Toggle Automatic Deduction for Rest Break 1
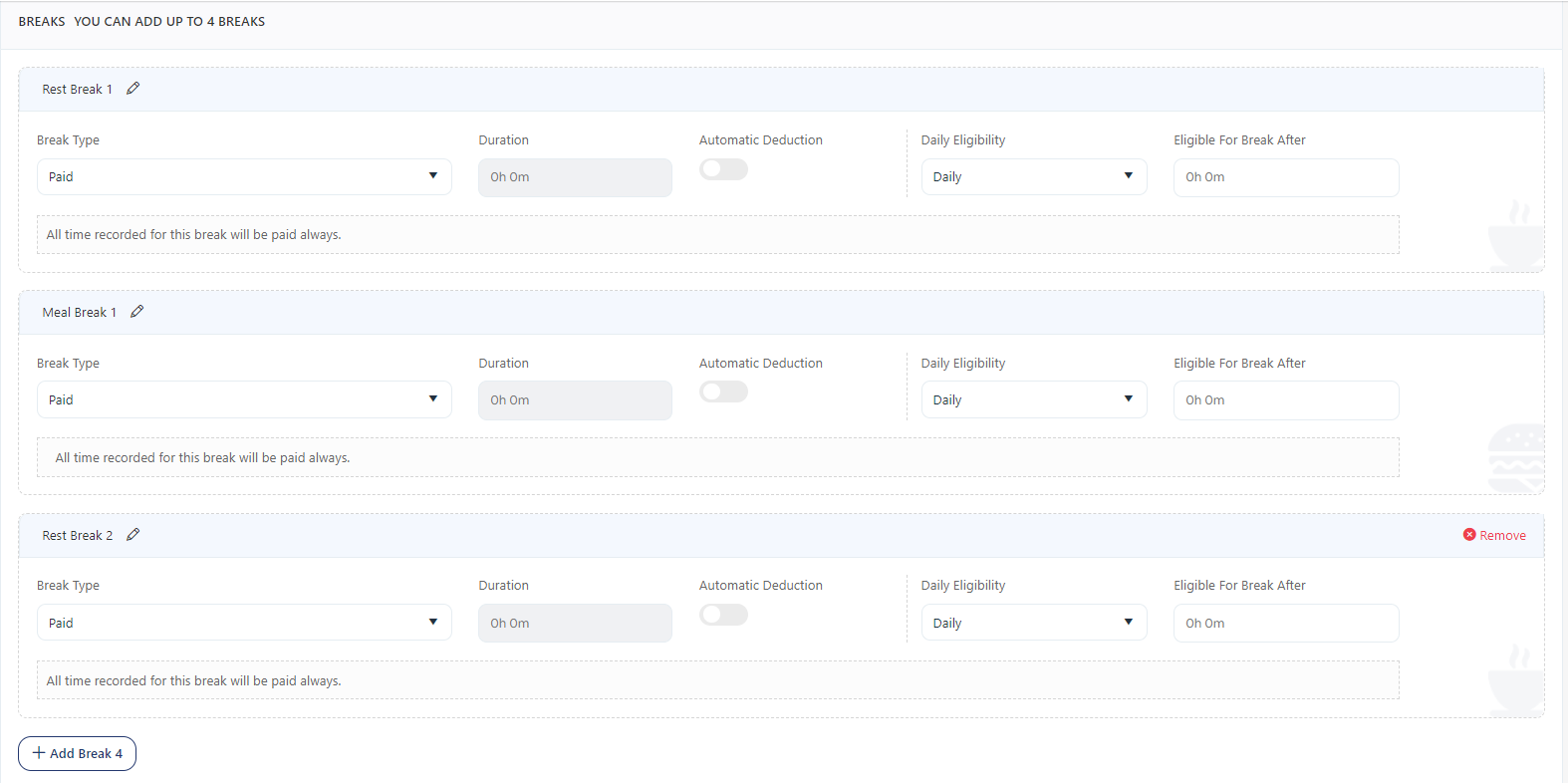The width and height of the screenshot is (1568, 783). [723, 169]
